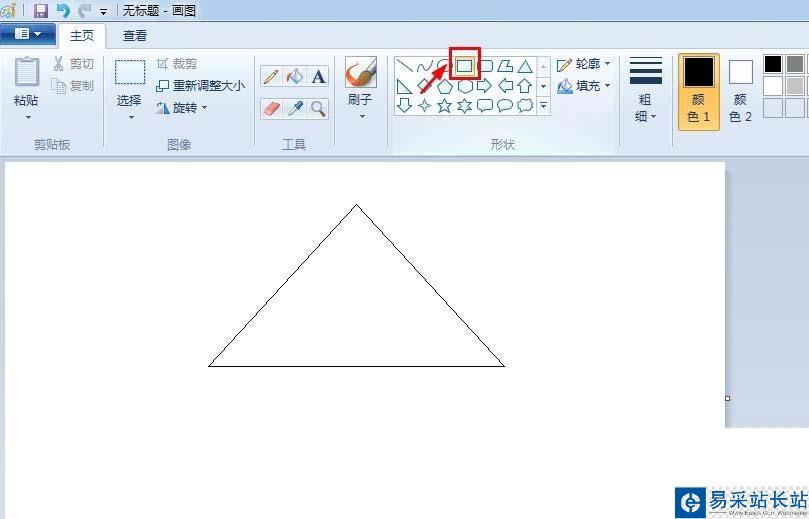Click the 复制 (Copy) button
The width and height of the screenshot is (809, 519).
point(73,86)
